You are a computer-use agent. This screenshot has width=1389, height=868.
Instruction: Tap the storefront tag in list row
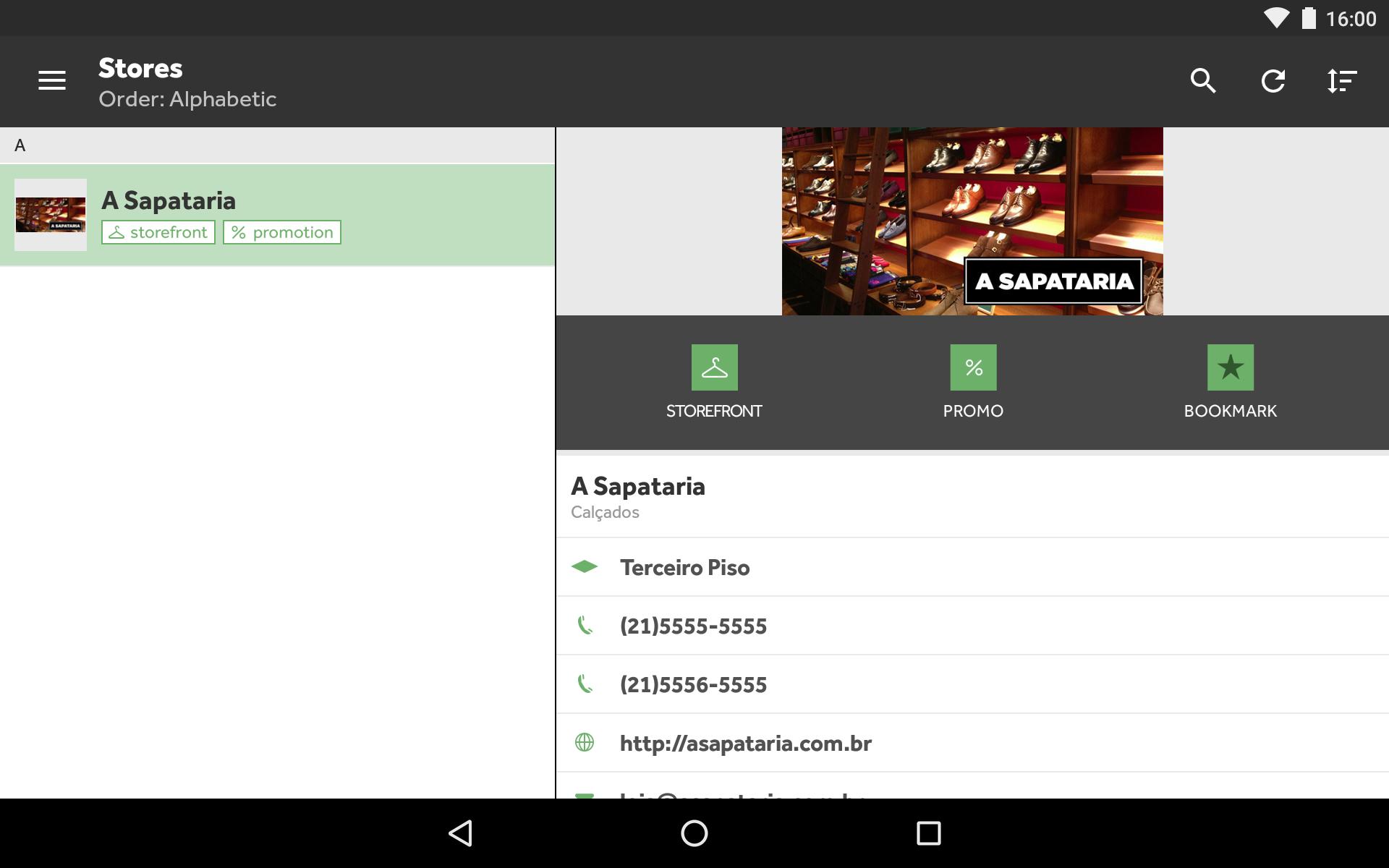tap(158, 232)
